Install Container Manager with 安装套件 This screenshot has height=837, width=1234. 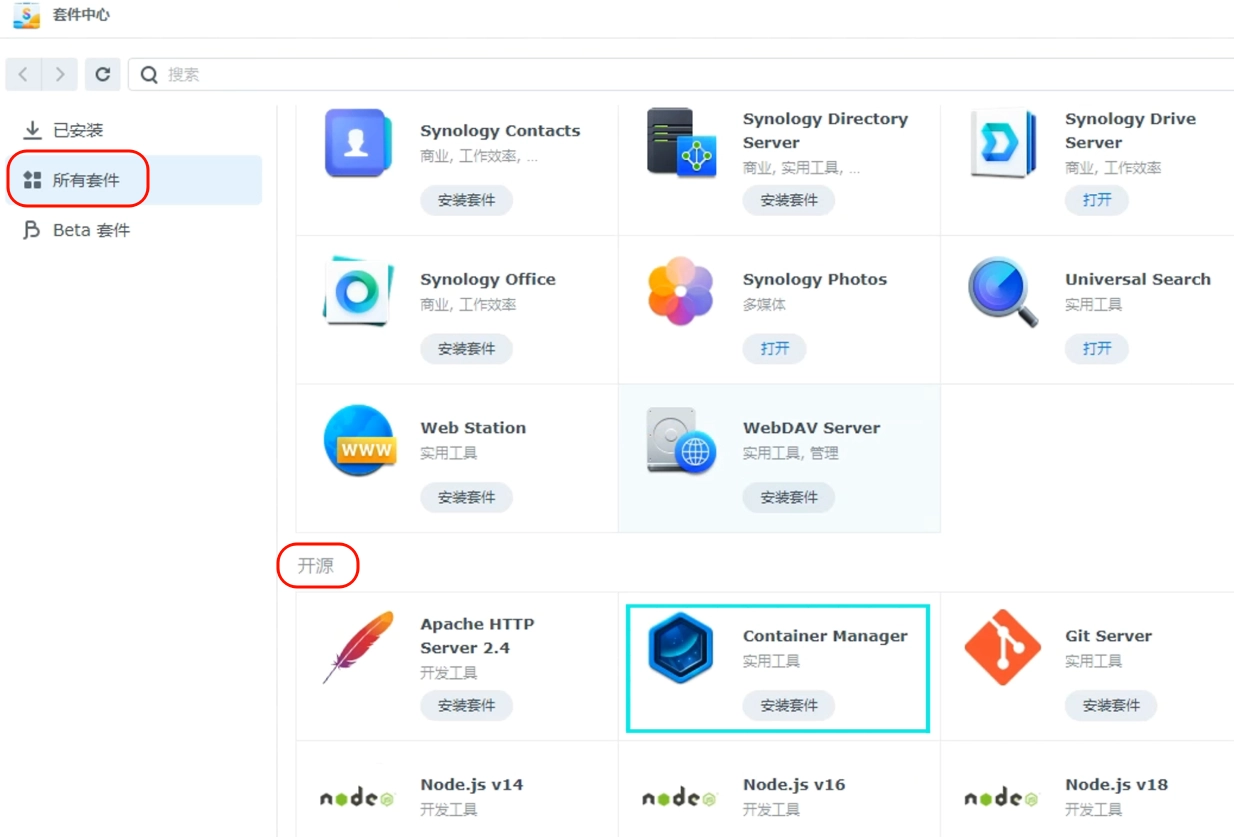pos(789,705)
